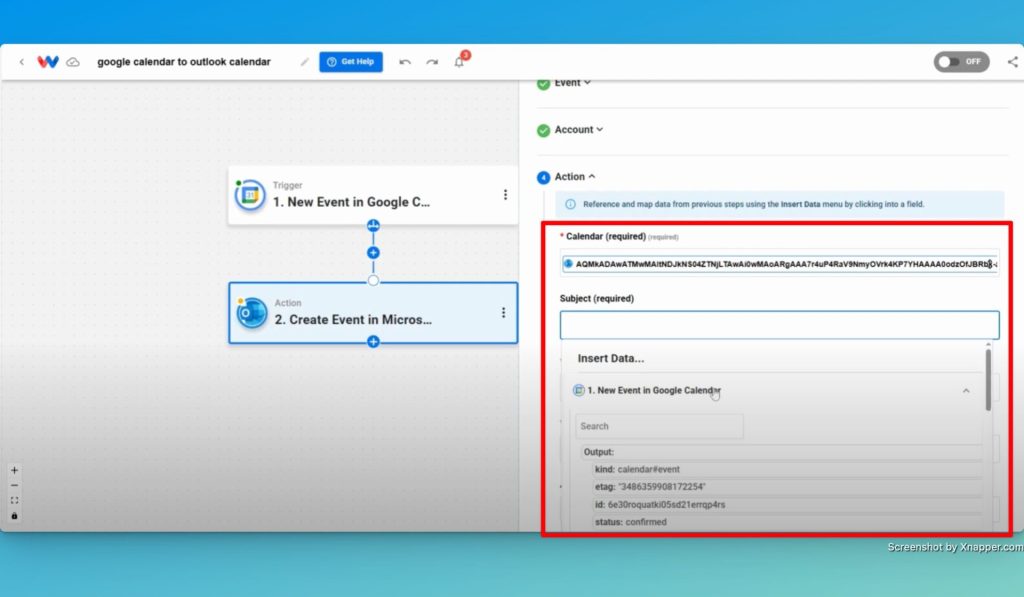Expand the Account section
Image resolution: width=1024 pixels, height=597 pixels.
pos(579,130)
